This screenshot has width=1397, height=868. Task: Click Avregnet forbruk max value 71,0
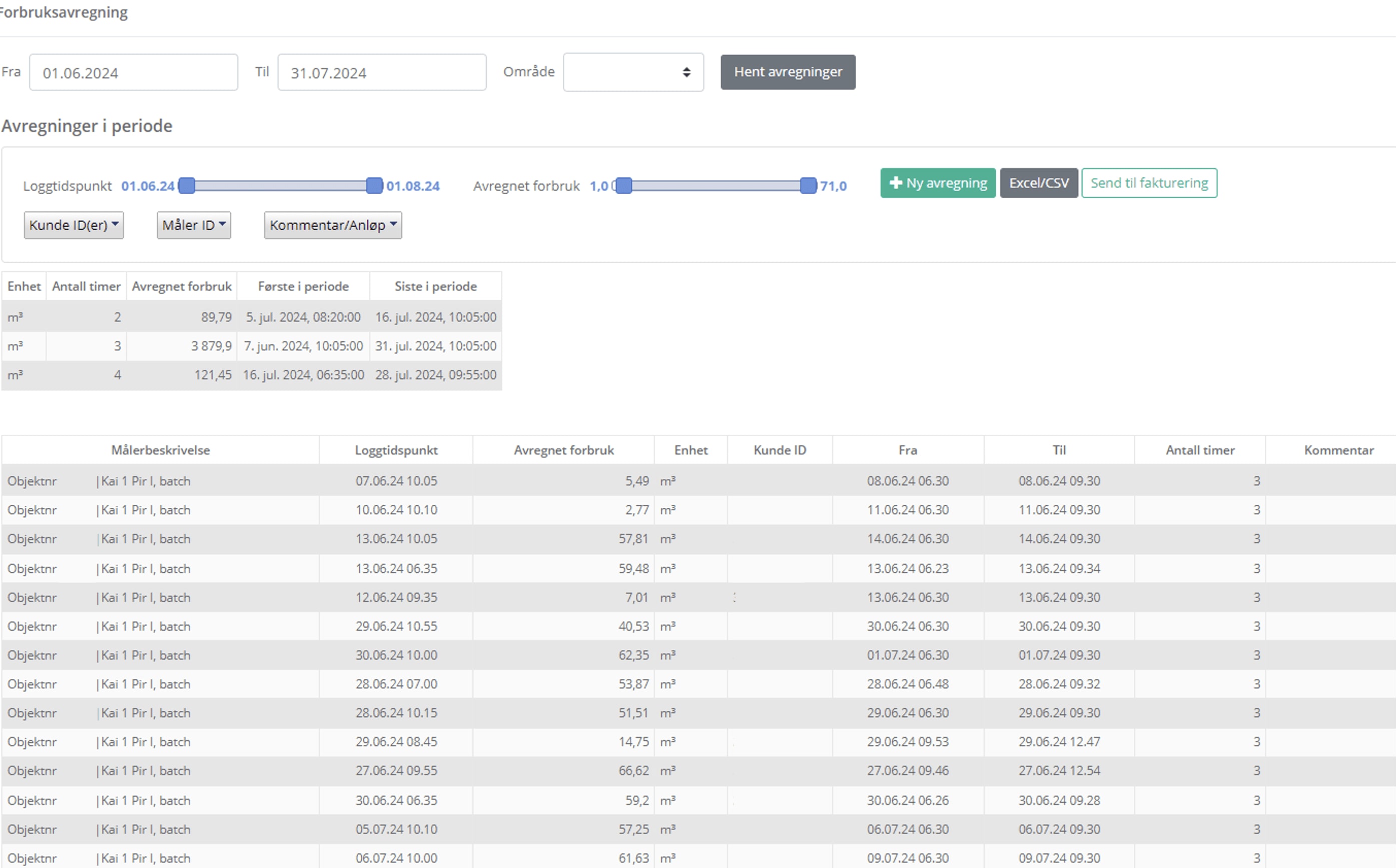(x=833, y=186)
